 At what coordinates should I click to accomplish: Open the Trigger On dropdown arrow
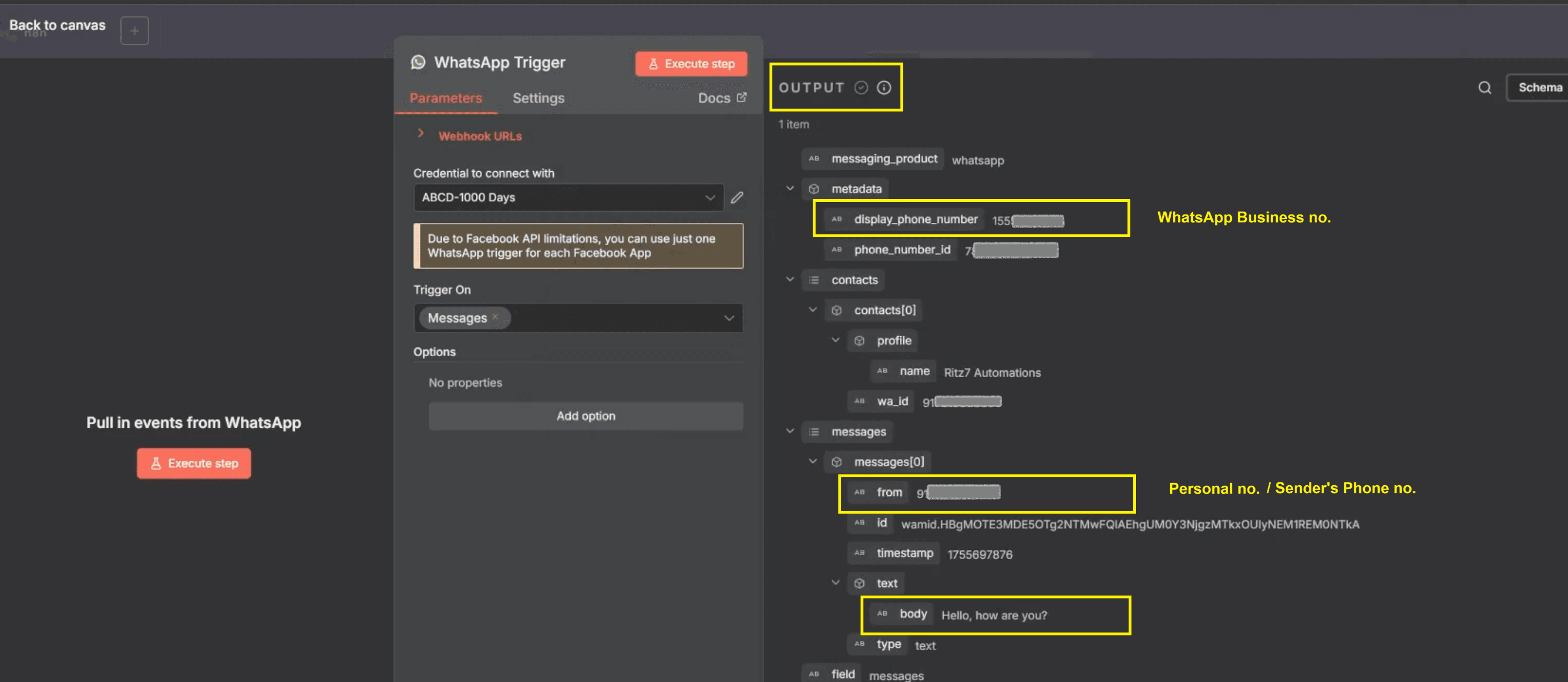(729, 318)
